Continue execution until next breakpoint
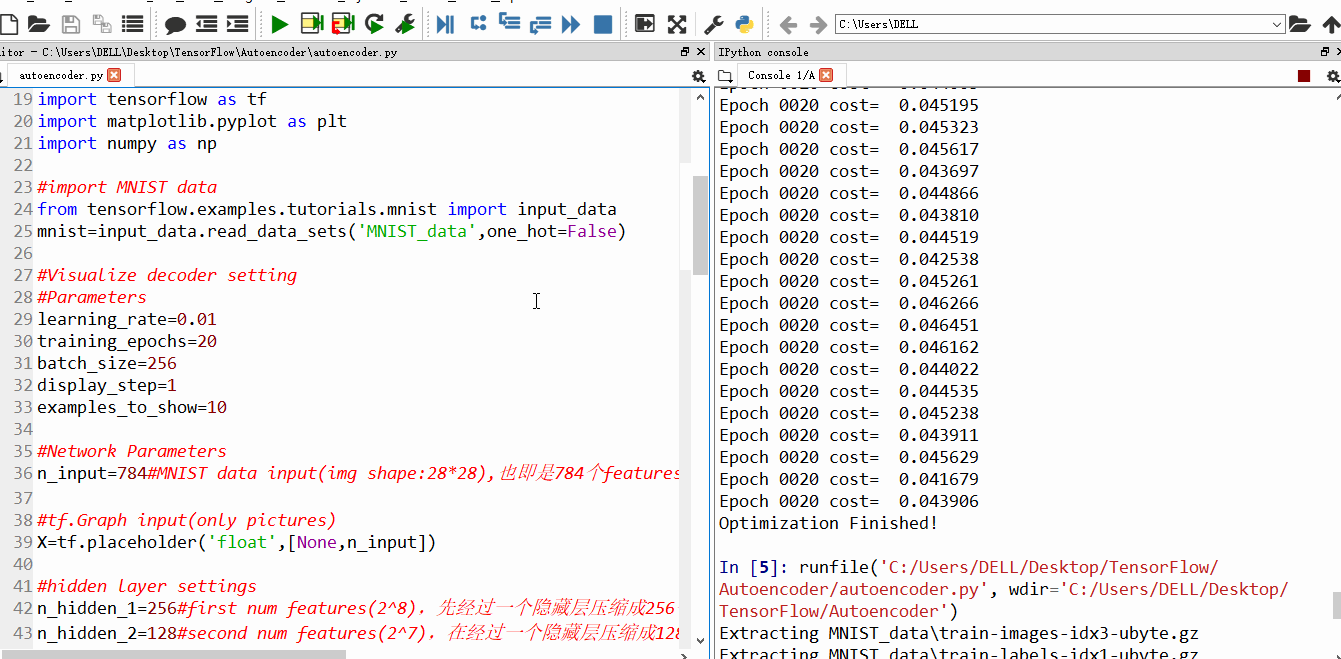 571,24
